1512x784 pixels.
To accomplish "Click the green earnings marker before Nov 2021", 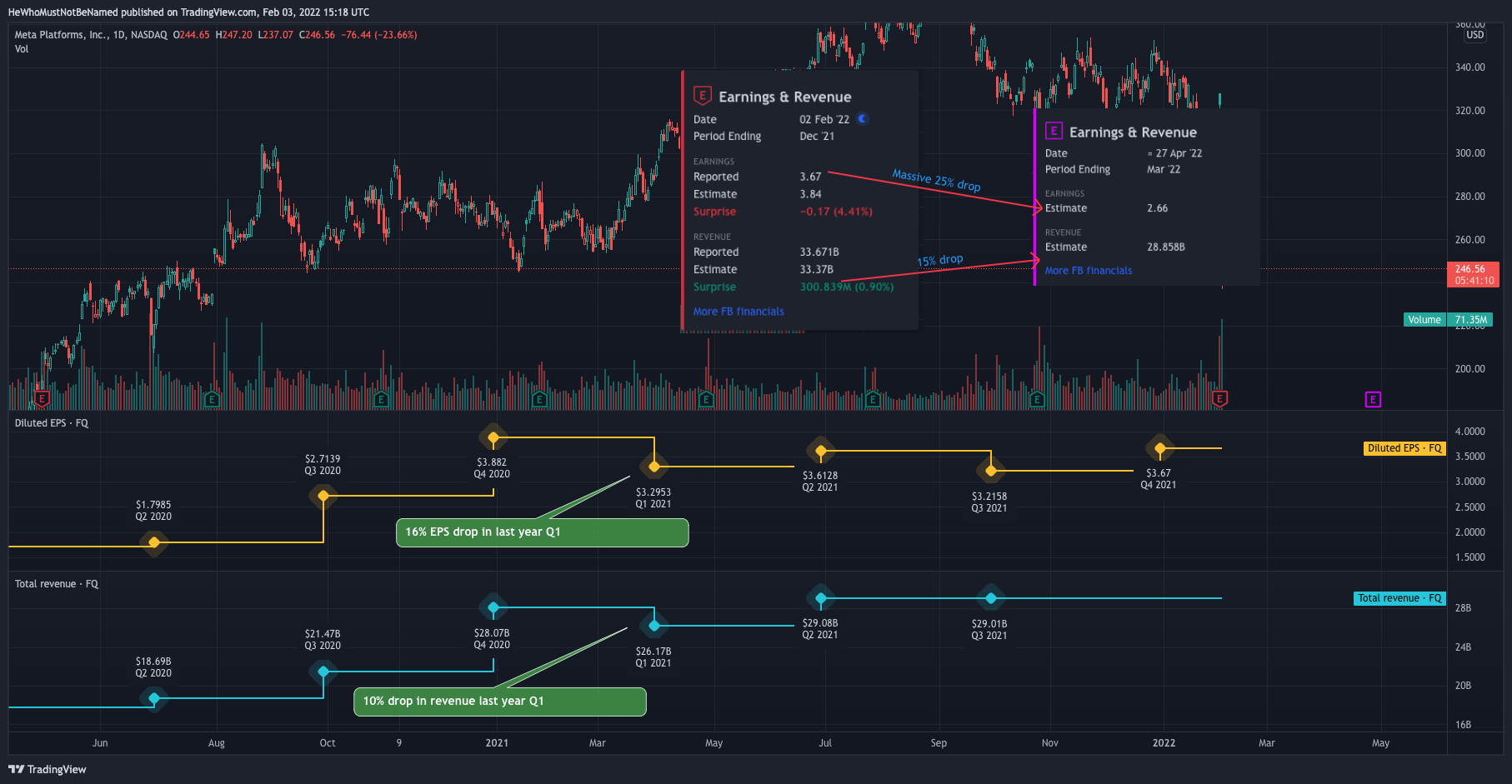I will point(1037,399).
